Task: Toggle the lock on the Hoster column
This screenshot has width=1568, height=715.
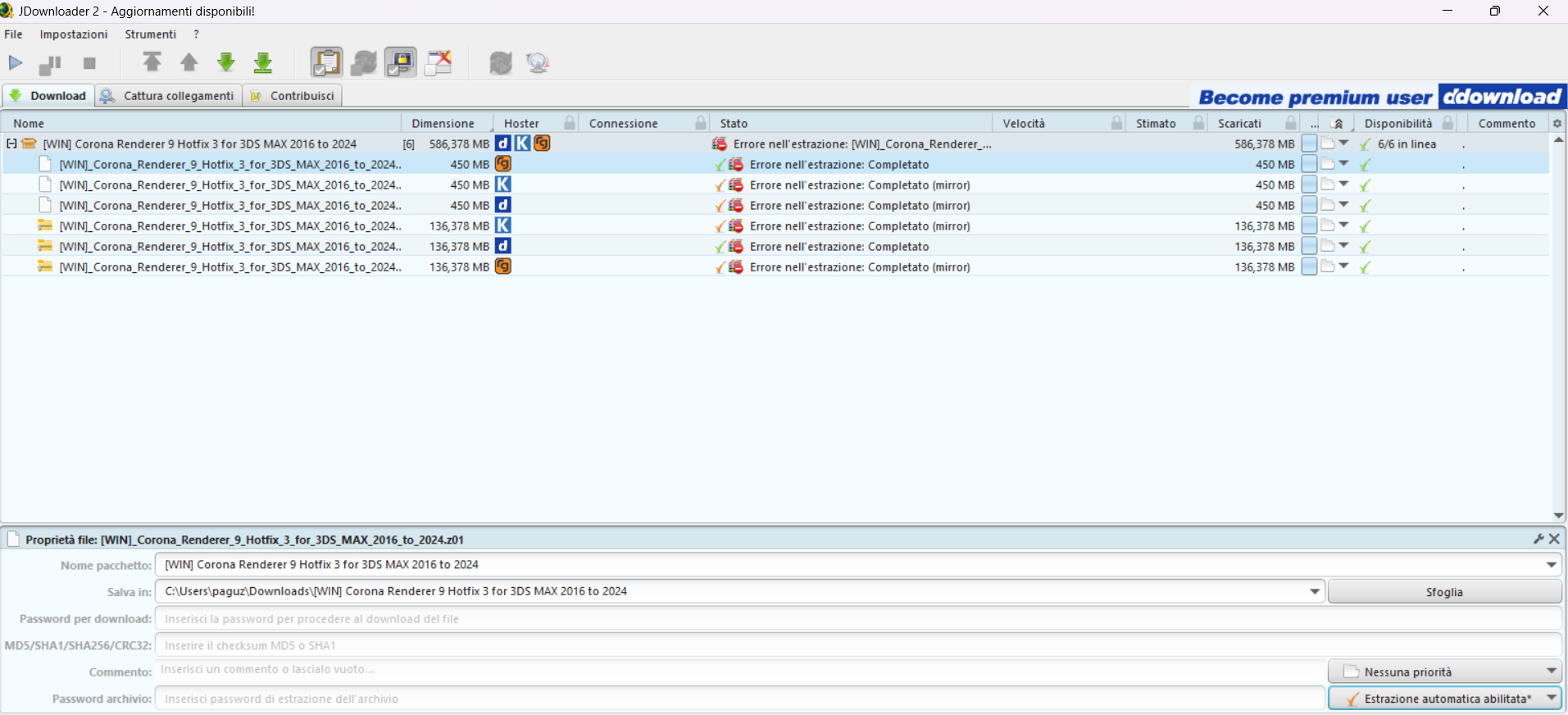Action: [570, 123]
